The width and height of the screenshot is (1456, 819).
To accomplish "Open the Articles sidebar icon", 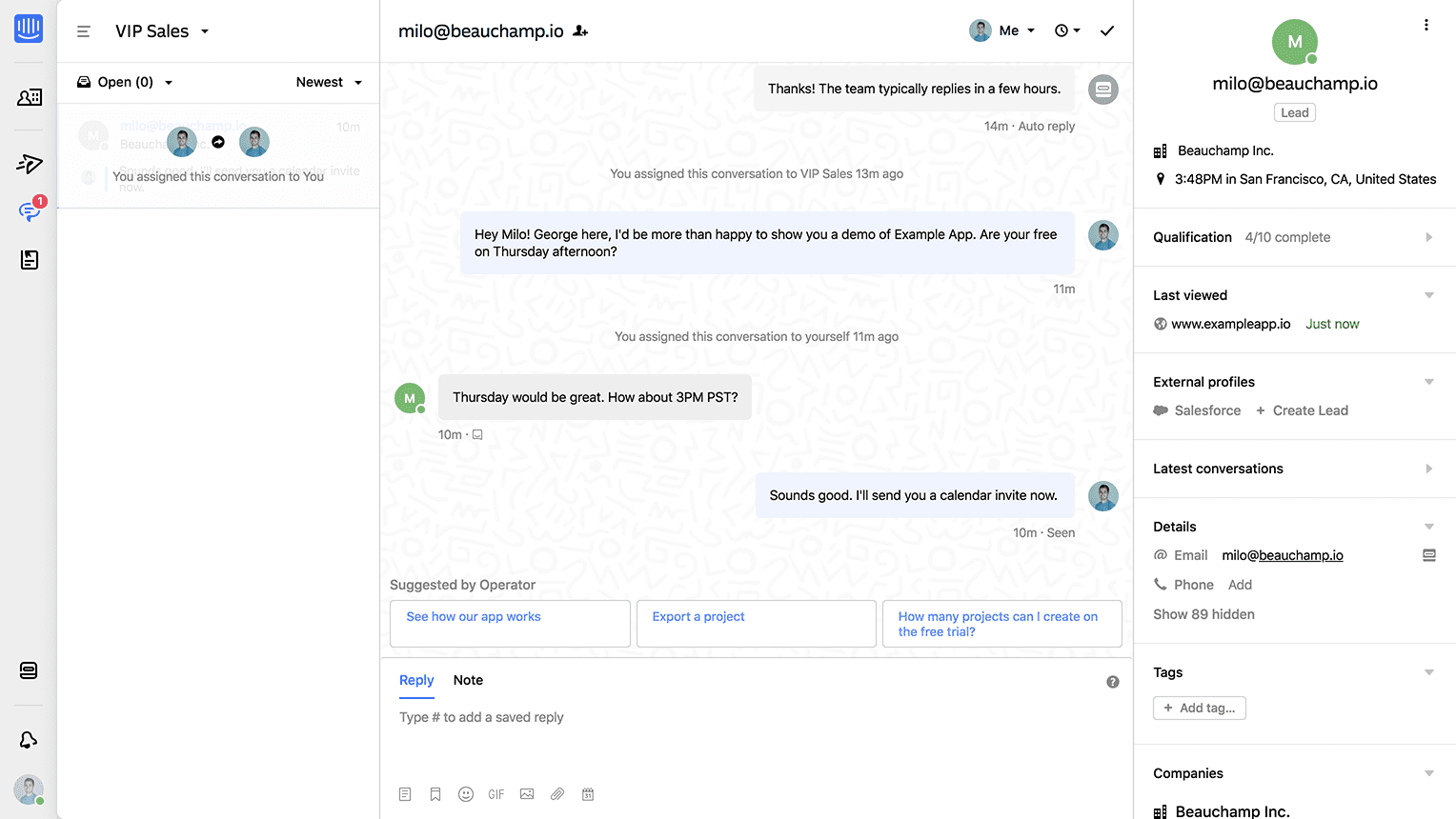I will [28, 260].
